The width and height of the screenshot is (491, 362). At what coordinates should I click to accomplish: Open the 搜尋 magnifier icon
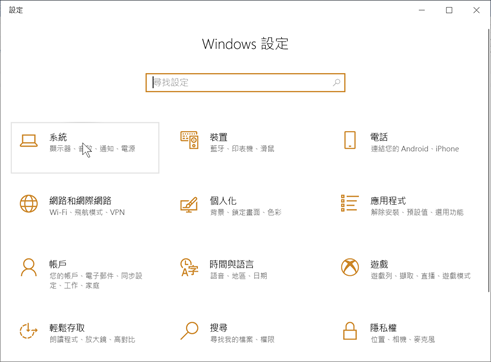click(x=189, y=331)
